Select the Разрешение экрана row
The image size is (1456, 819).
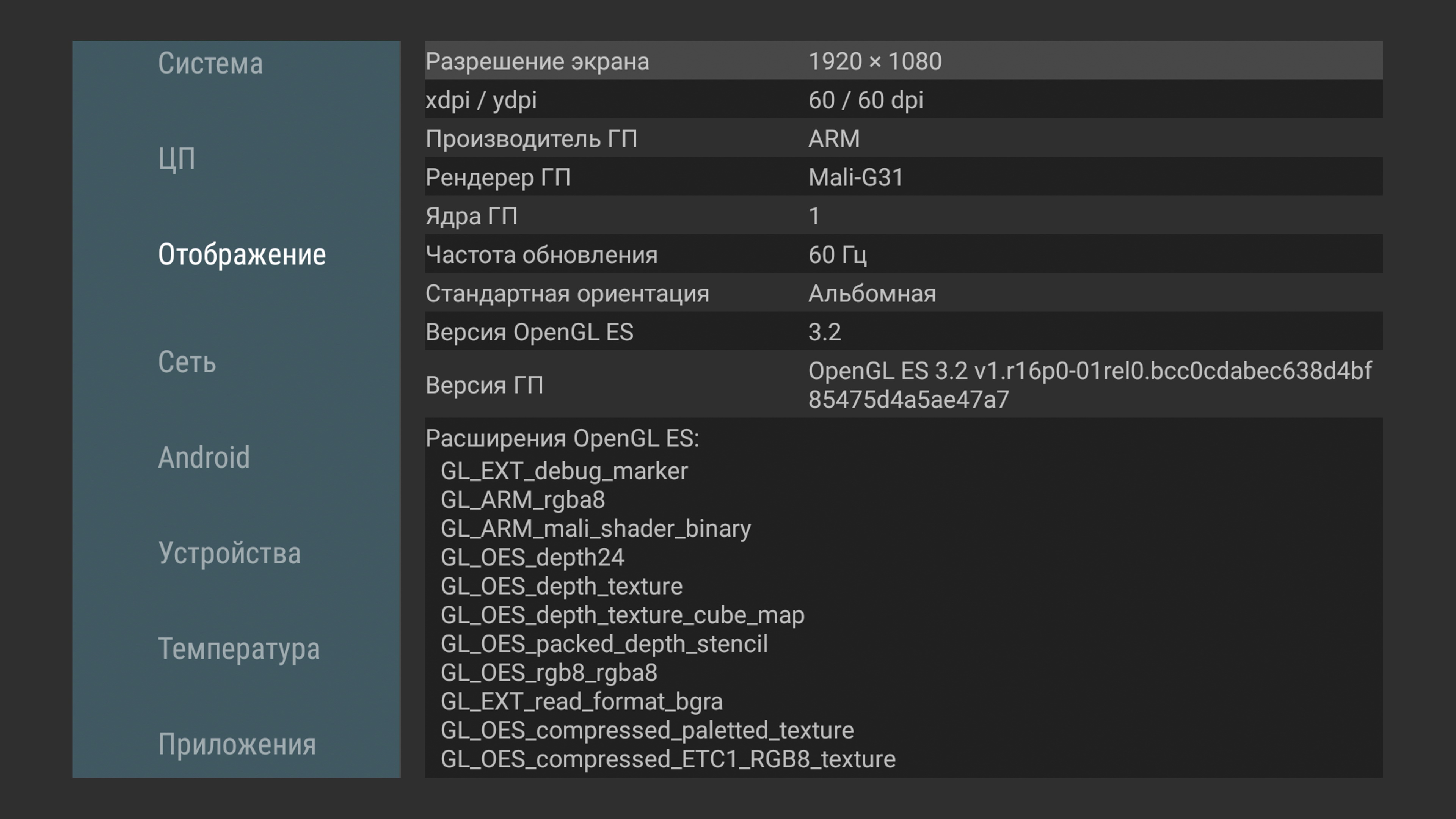coord(903,61)
